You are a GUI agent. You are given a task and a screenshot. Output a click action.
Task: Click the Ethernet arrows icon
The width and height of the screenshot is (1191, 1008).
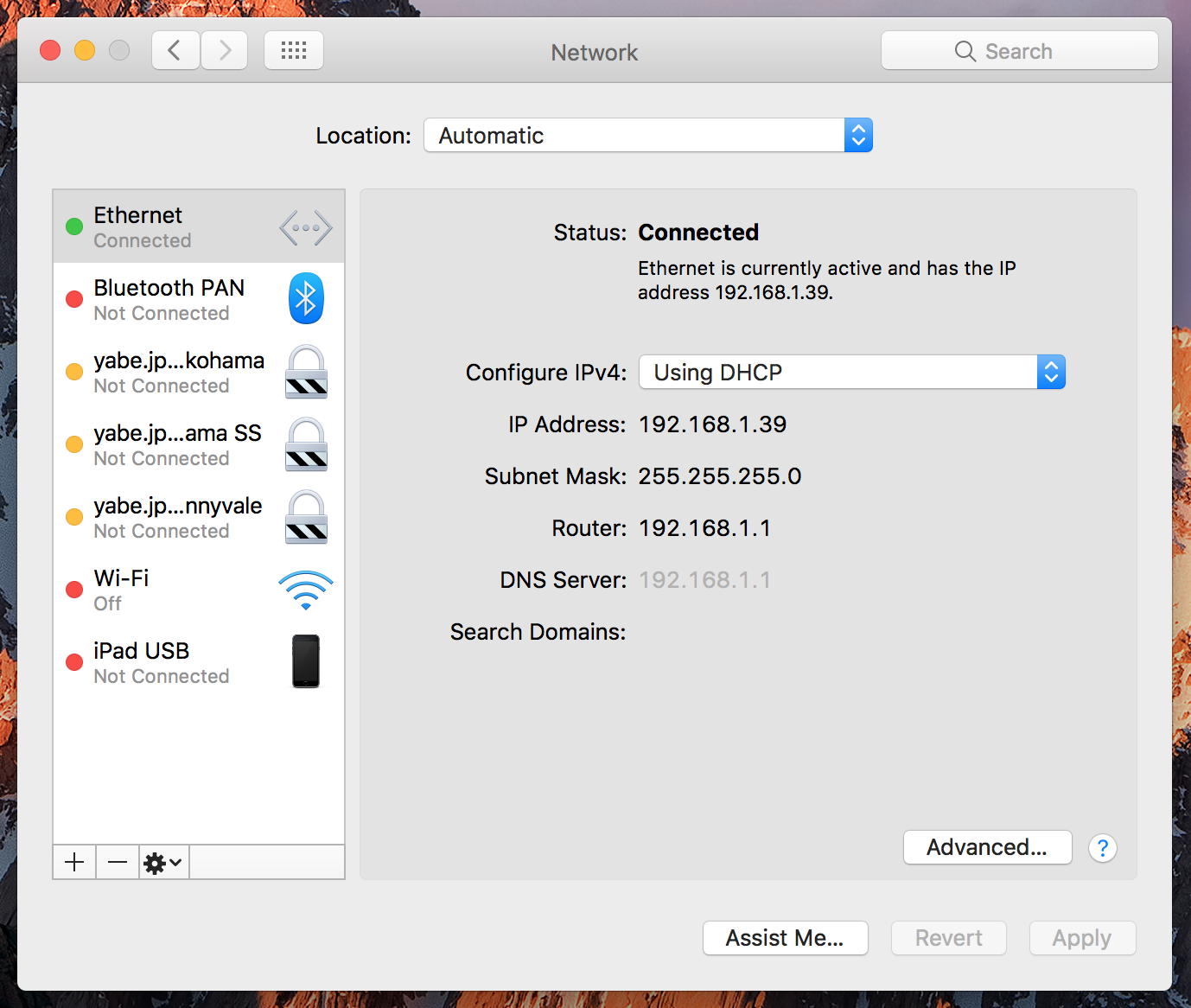[306, 228]
